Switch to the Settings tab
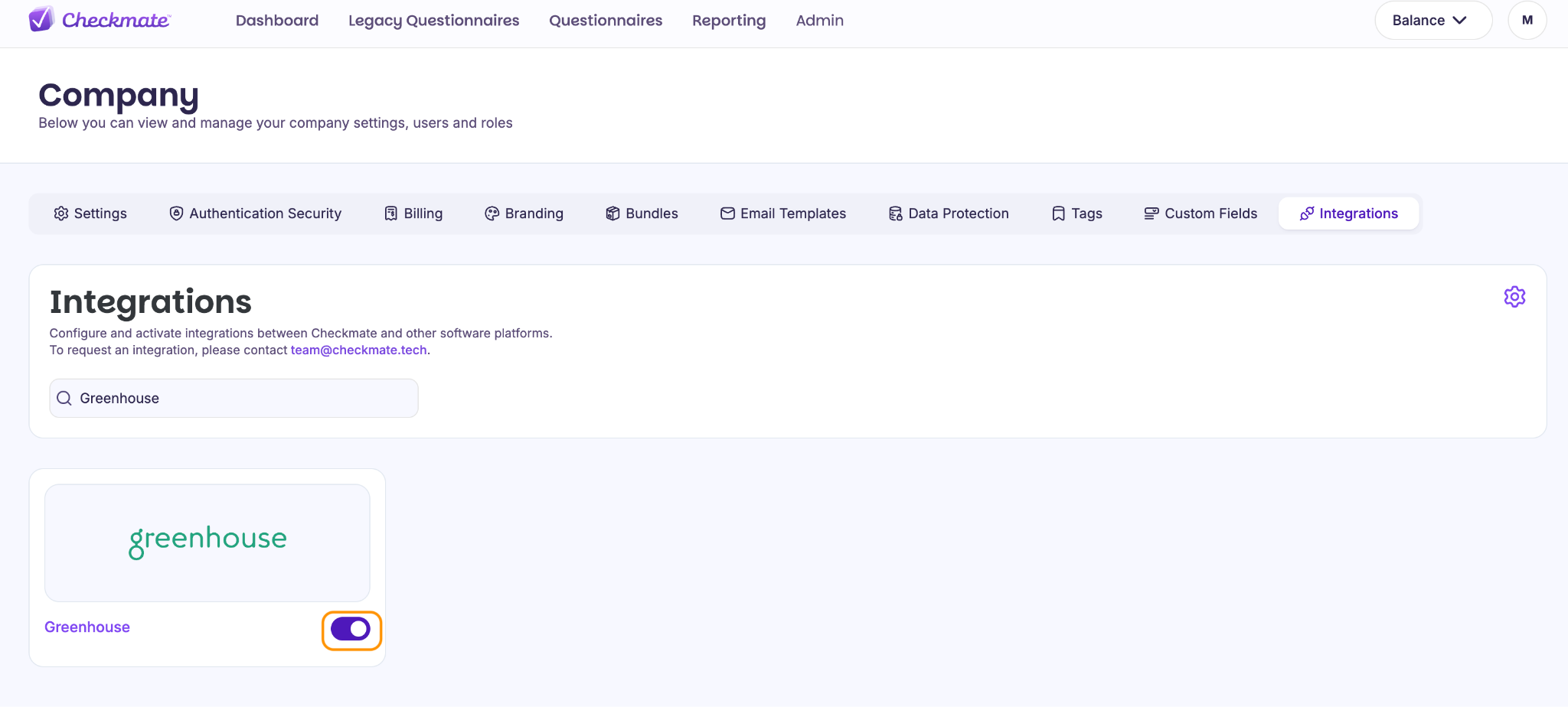This screenshot has width=1568, height=707. [90, 213]
